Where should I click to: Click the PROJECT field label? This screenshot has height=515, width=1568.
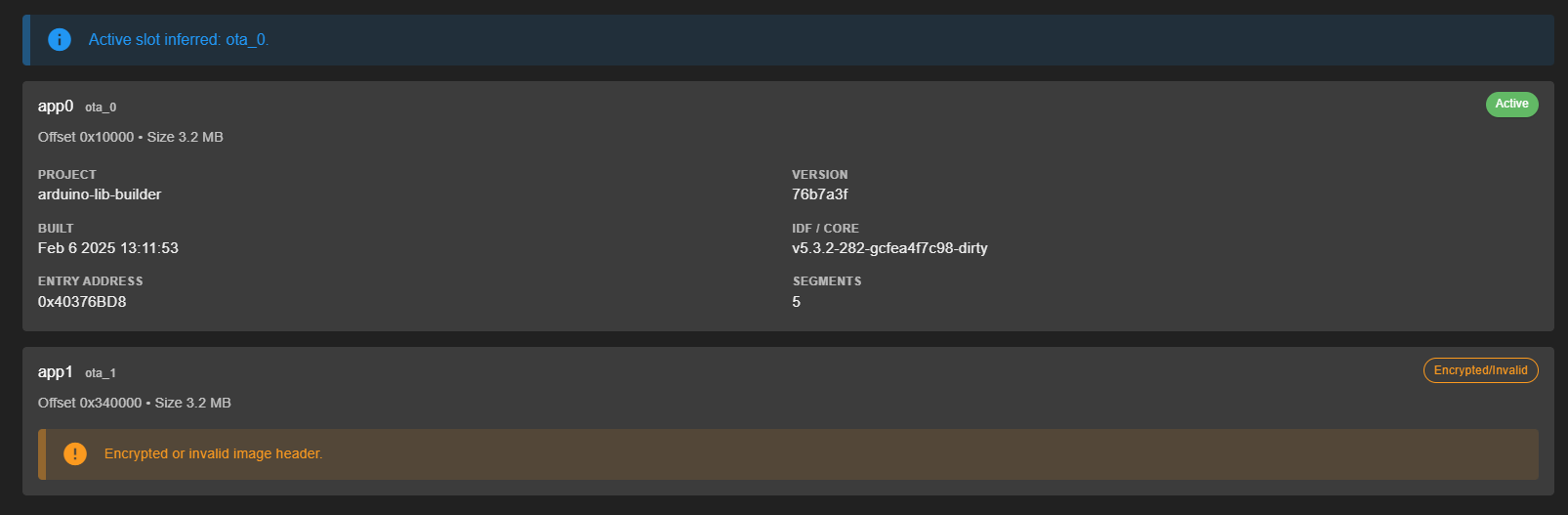[67, 175]
